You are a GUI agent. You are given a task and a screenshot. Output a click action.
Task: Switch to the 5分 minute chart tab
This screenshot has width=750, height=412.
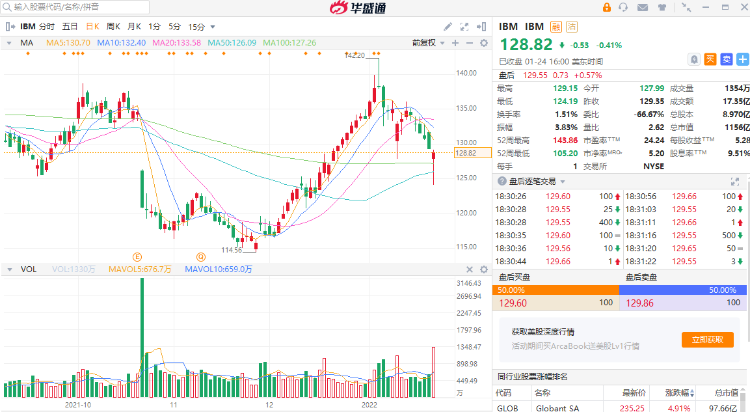174,26
